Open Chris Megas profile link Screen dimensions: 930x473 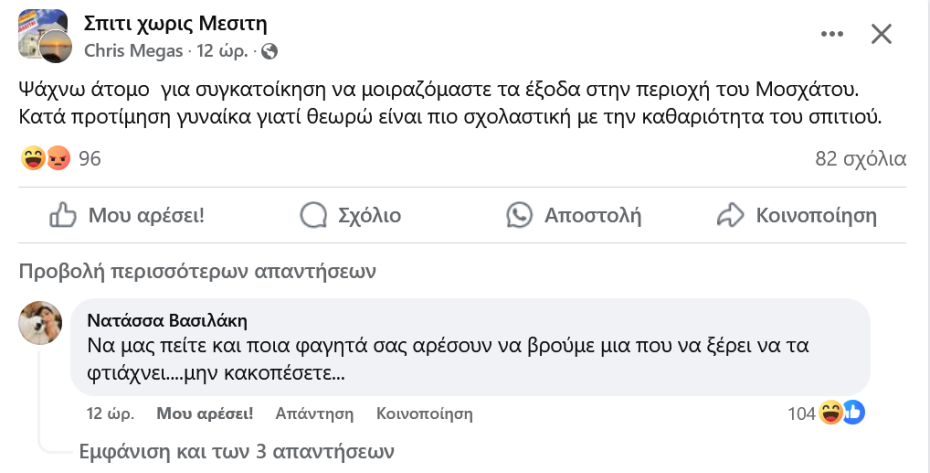pos(134,50)
